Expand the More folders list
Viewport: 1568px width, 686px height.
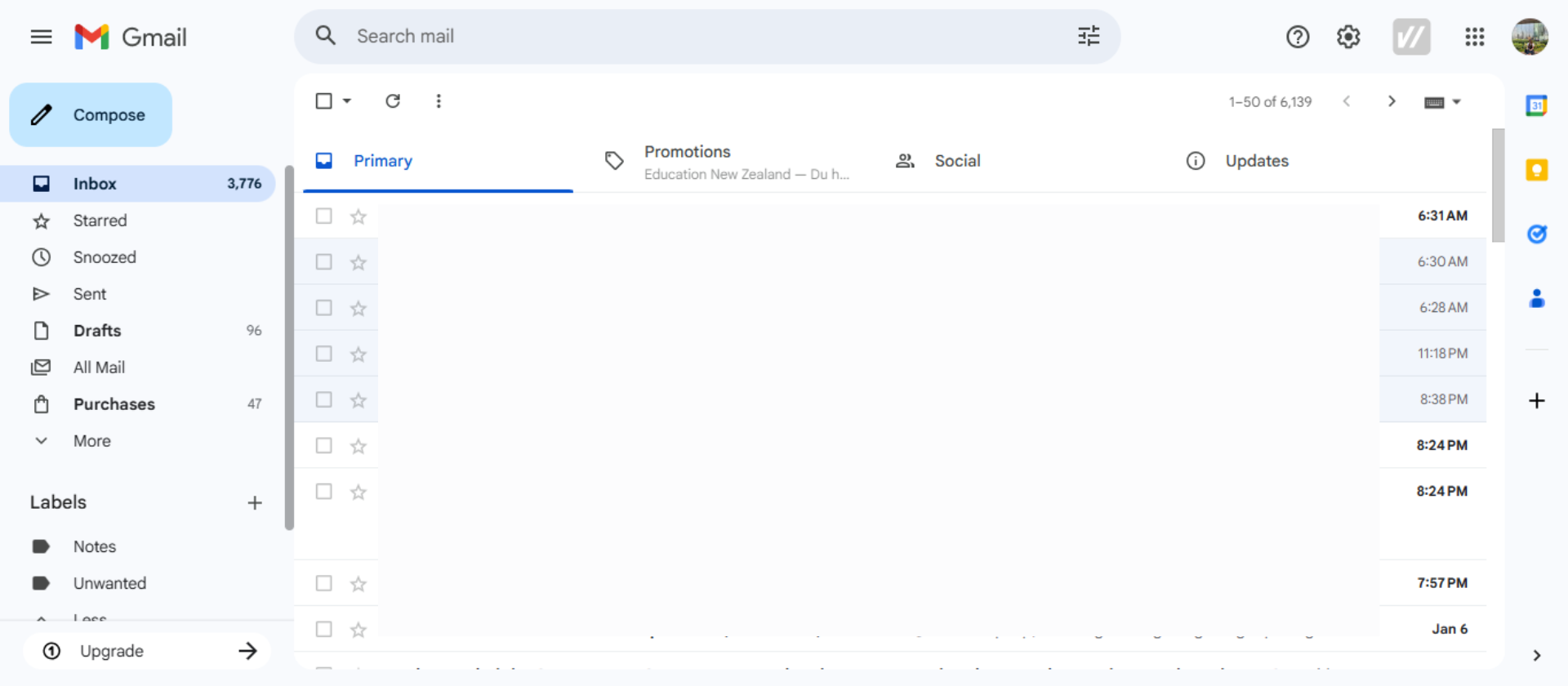coord(91,441)
